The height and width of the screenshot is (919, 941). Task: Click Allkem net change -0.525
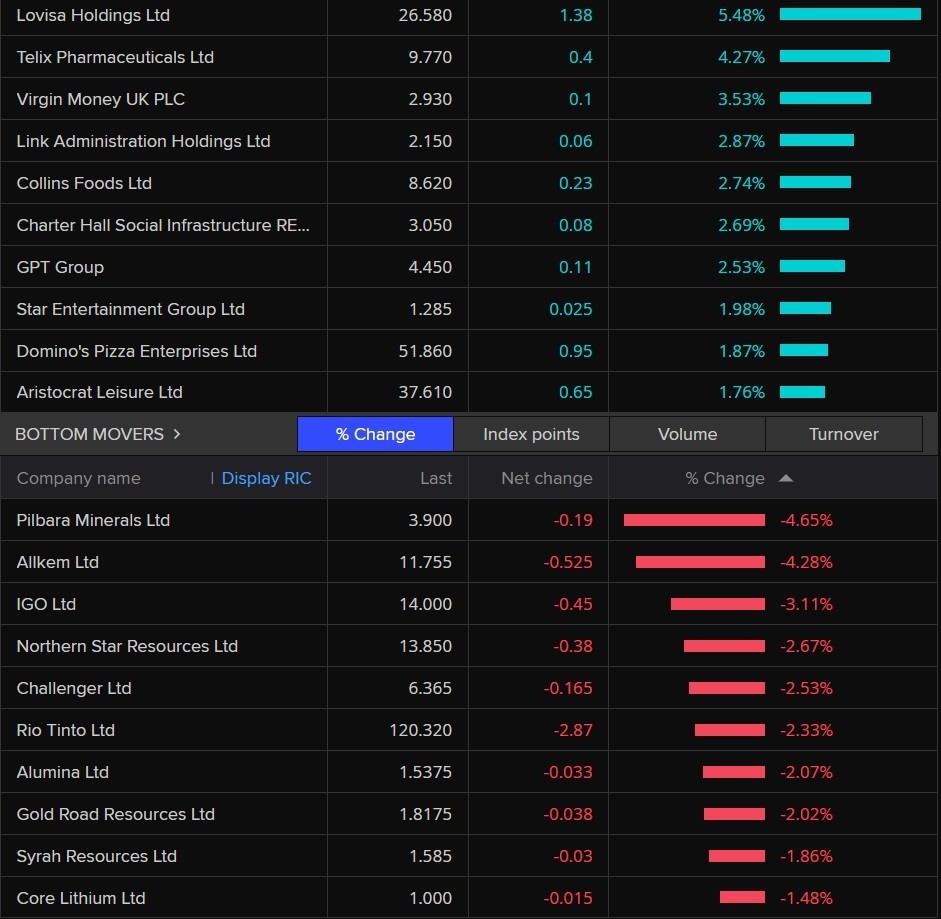click(x=568, y=562)
